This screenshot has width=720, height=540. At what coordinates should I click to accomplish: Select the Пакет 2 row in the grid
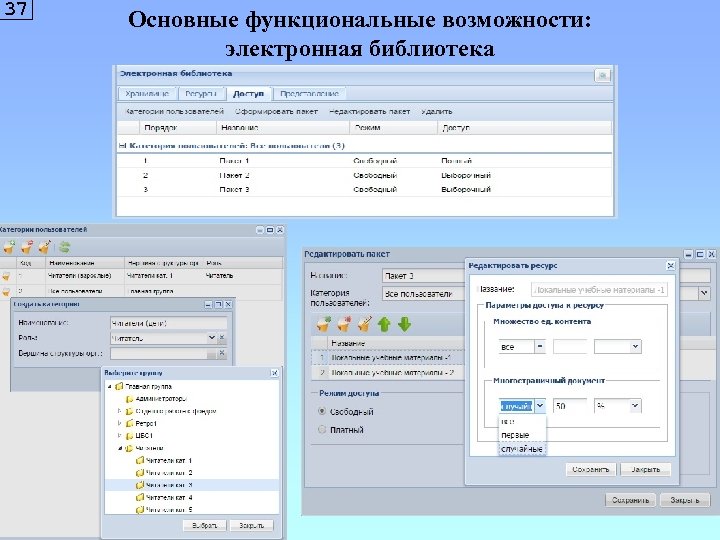pos(364,175)
